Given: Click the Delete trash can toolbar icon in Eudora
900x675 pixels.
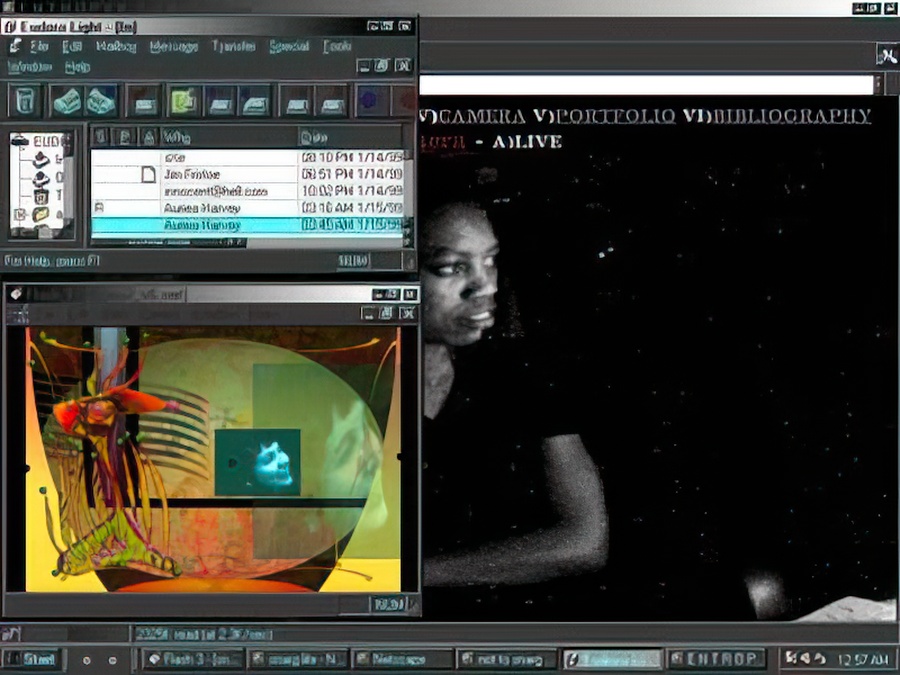Looking at the screenshot, I should pos(25,101).
